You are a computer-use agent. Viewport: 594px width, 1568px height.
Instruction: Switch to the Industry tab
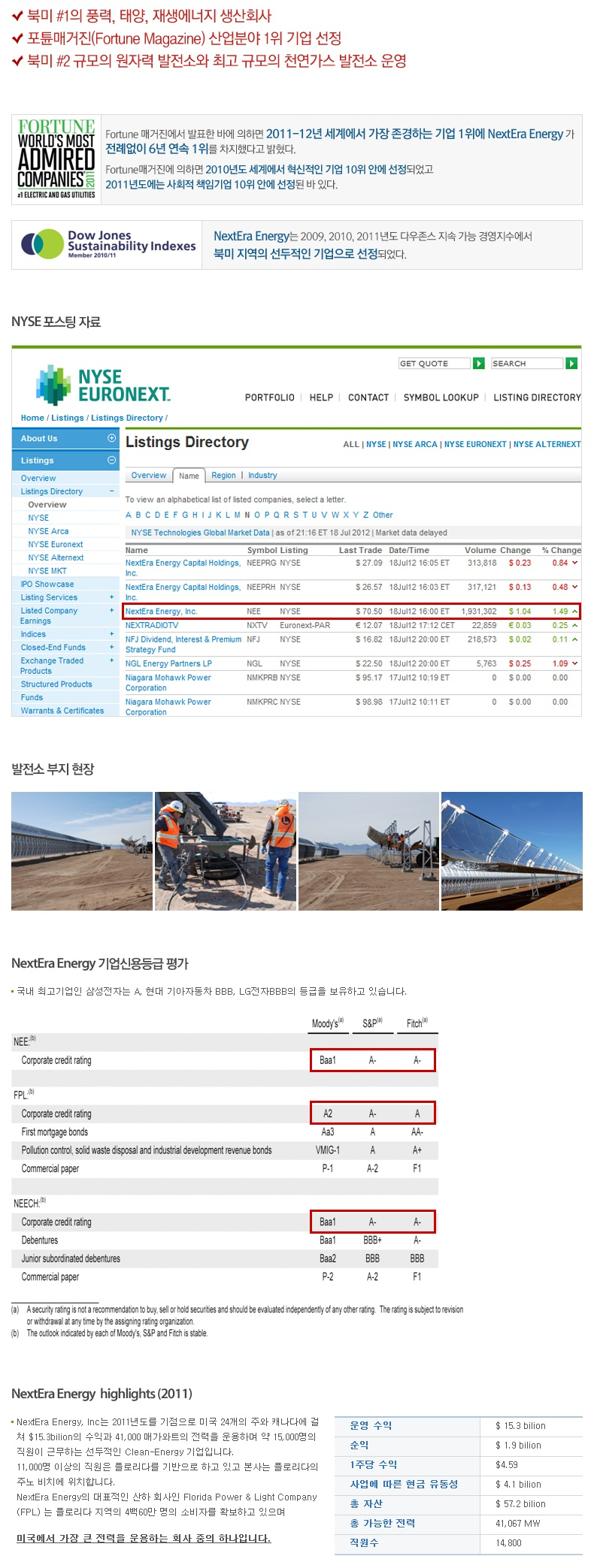[262, 476]
